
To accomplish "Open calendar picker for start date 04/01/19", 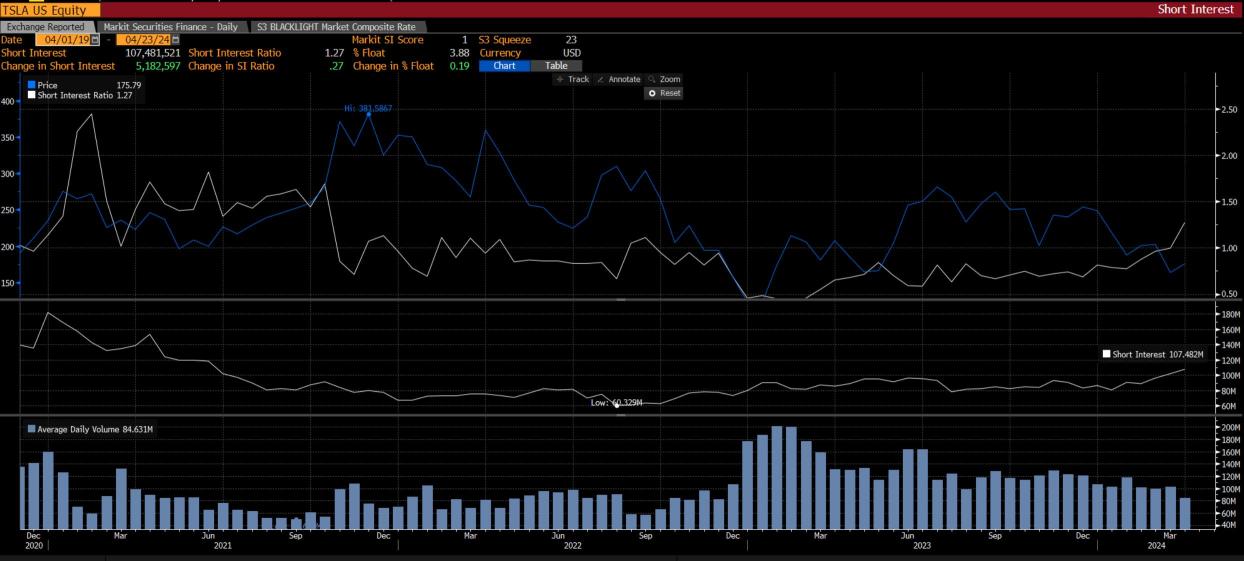I will (95, 40).
